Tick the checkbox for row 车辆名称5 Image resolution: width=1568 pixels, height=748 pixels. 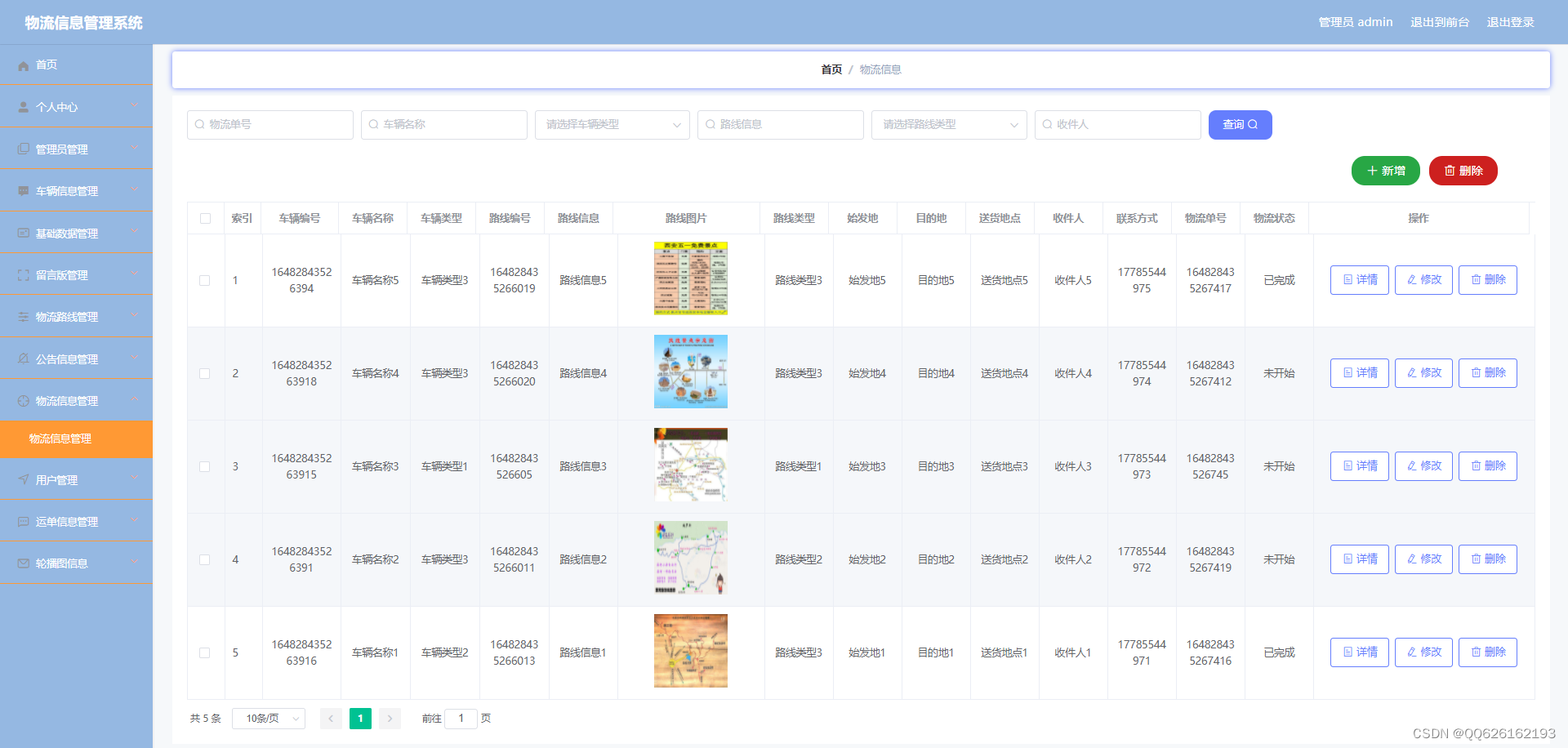click(x=205, y=280)
